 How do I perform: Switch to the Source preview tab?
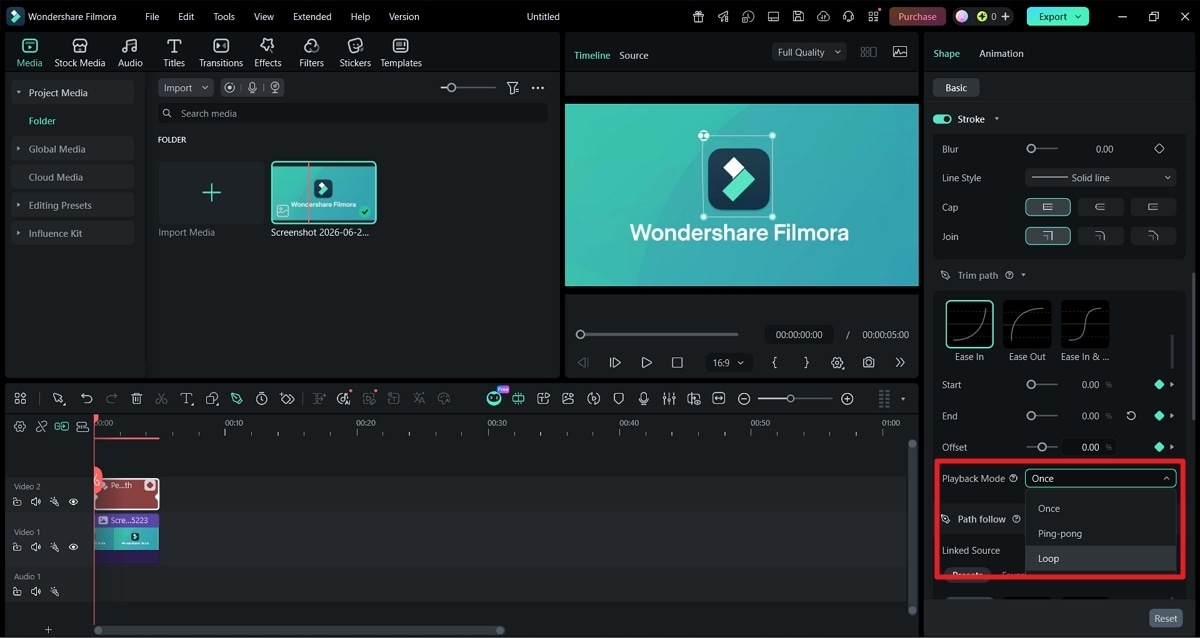tap(634, 55)
